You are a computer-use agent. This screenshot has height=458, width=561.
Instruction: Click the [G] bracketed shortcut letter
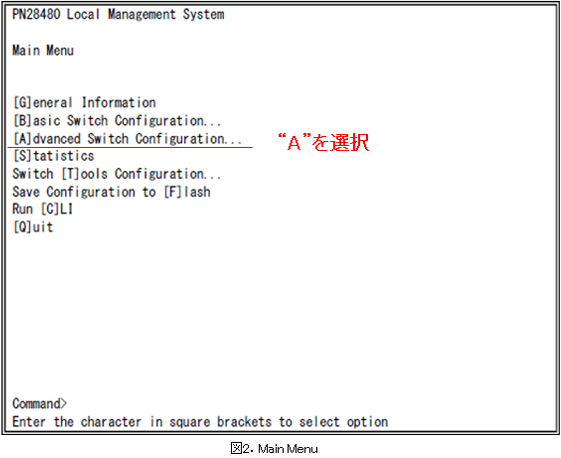click(23, 103)
